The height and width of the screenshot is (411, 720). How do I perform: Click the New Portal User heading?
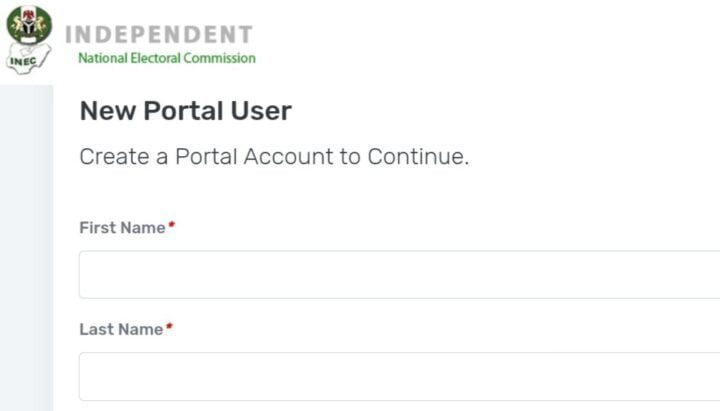[186, 111]
